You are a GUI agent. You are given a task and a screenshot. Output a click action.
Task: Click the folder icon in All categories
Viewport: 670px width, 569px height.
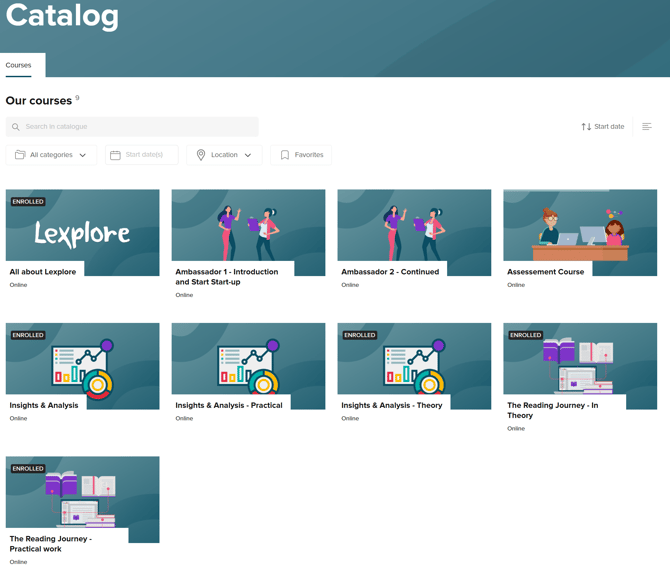pyautogui.click(x=20, y=155)
